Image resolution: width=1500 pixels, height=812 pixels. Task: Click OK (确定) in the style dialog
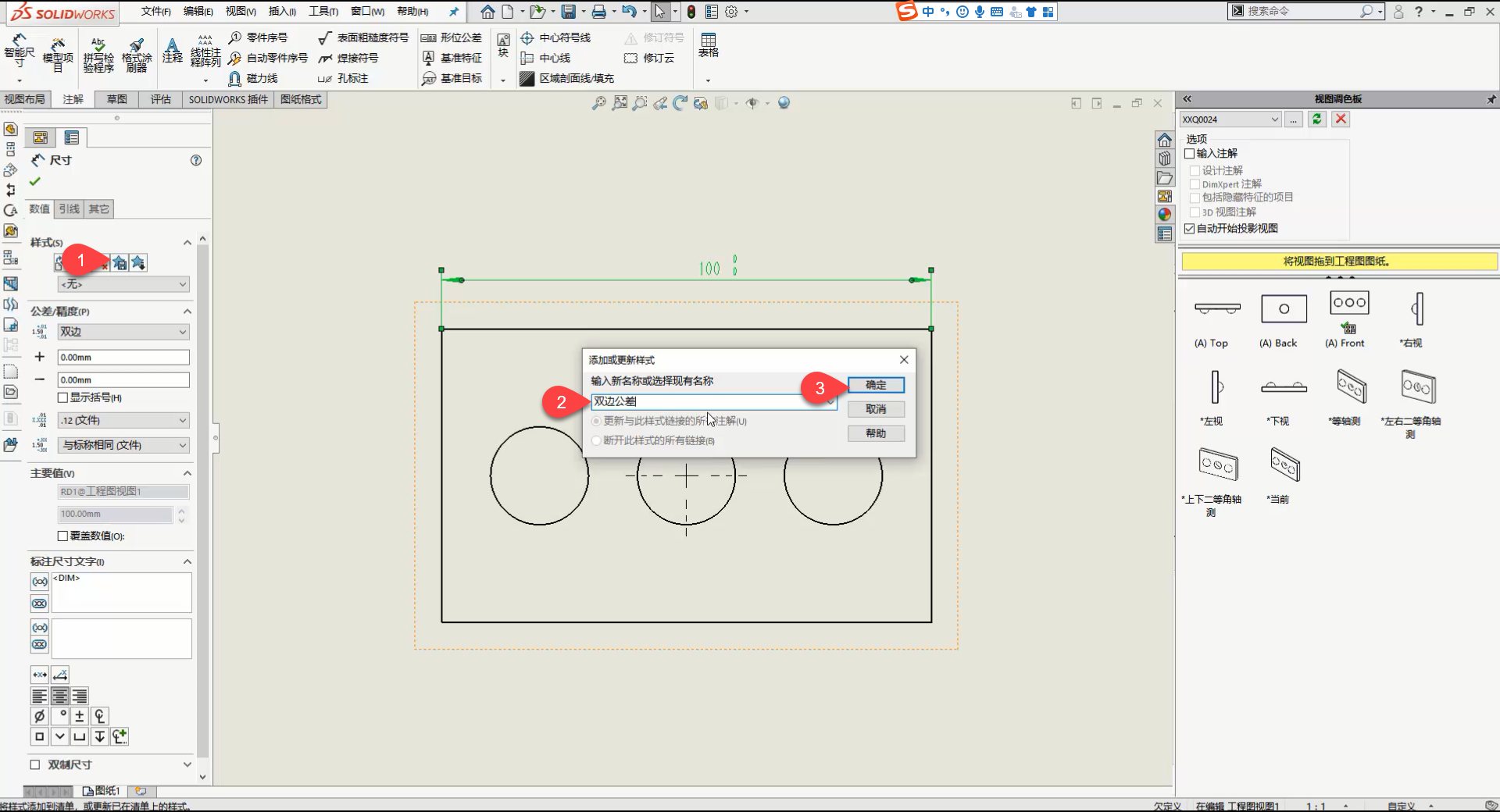(x=876, y=385)
